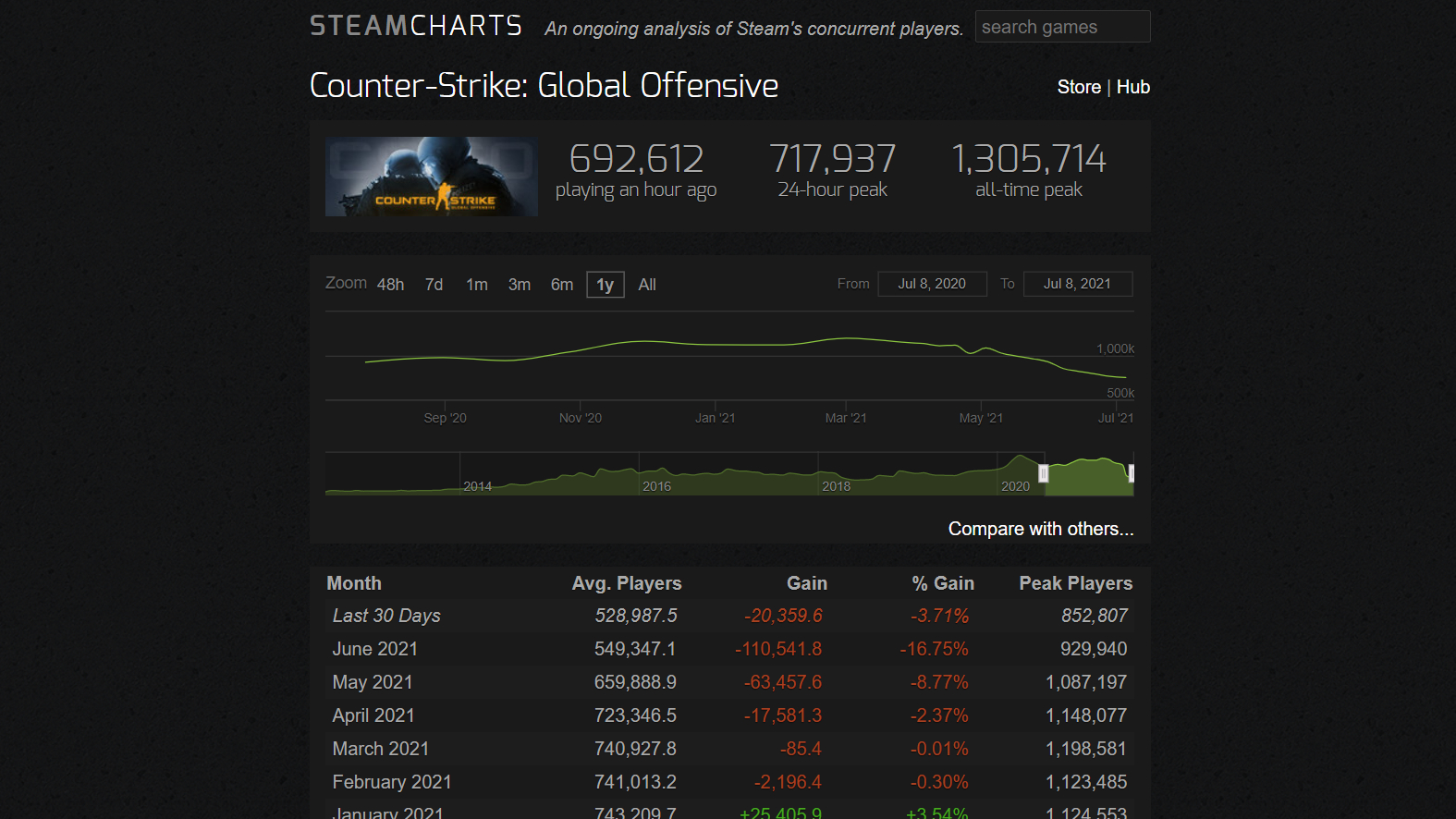Click peak players value 852,807
Image resolution: width=1456 pixels, height=819 pixels.
[x=1095, y=616]
